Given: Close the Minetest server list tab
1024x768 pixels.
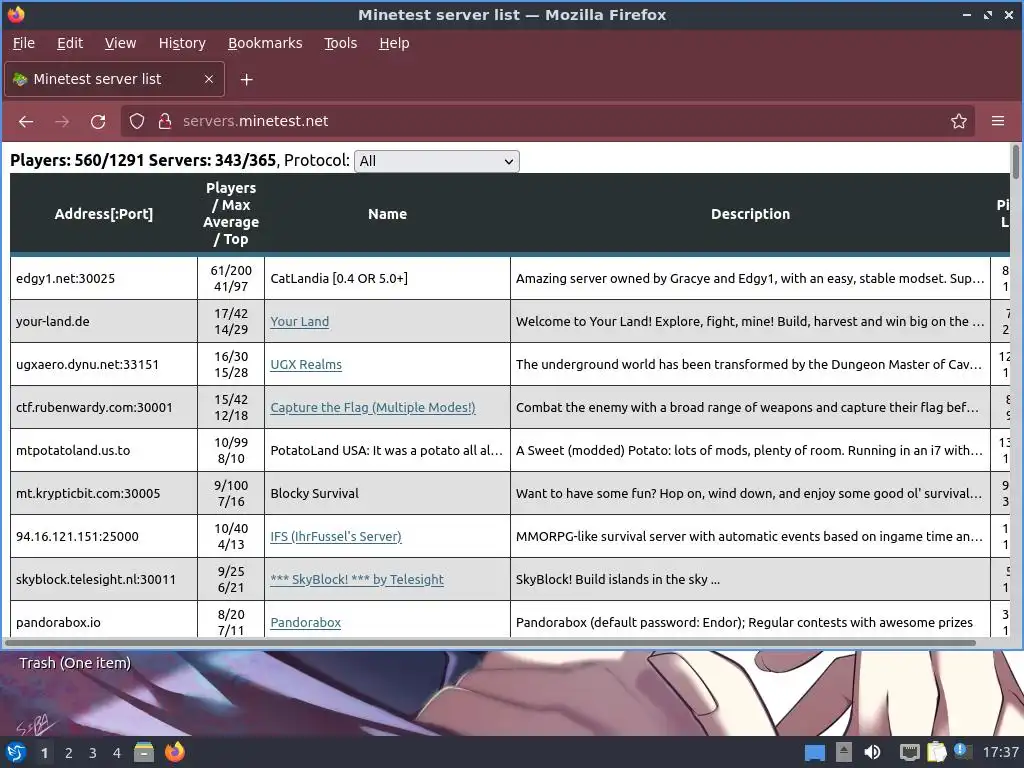Looking at the screenshot, I should [209, 79].
